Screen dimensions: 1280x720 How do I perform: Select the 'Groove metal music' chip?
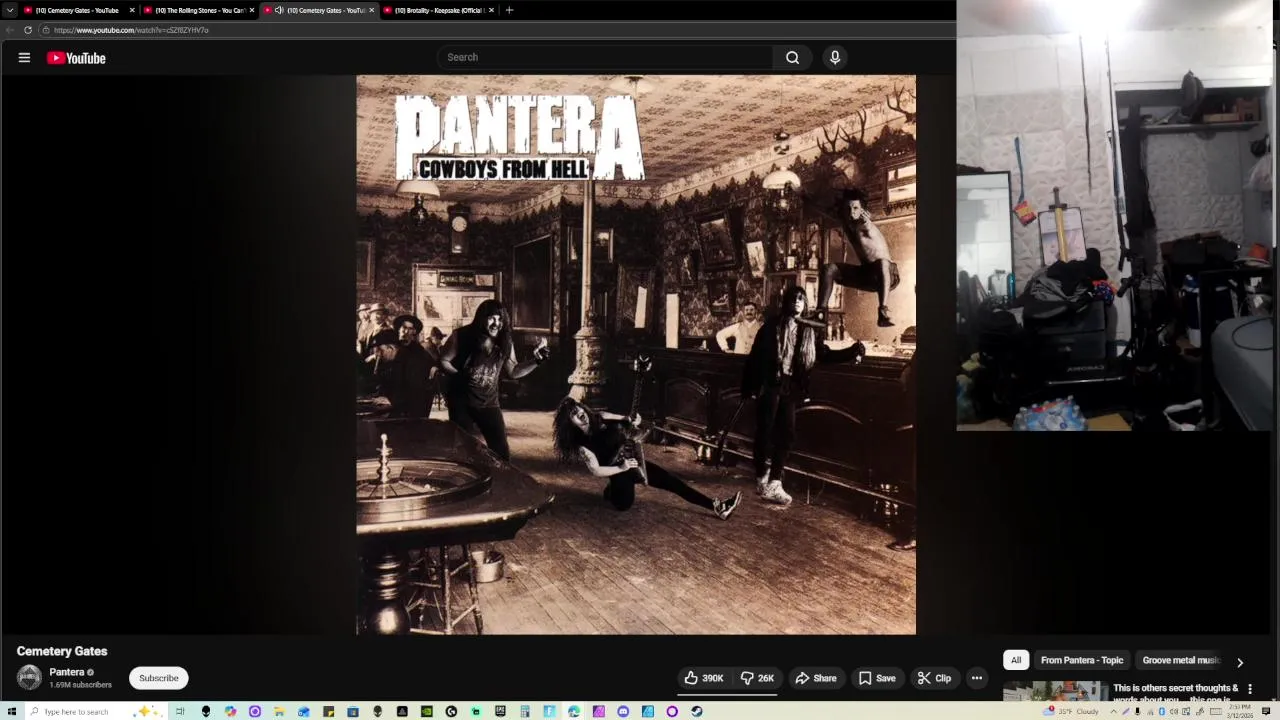click(x=1180, y=660)
